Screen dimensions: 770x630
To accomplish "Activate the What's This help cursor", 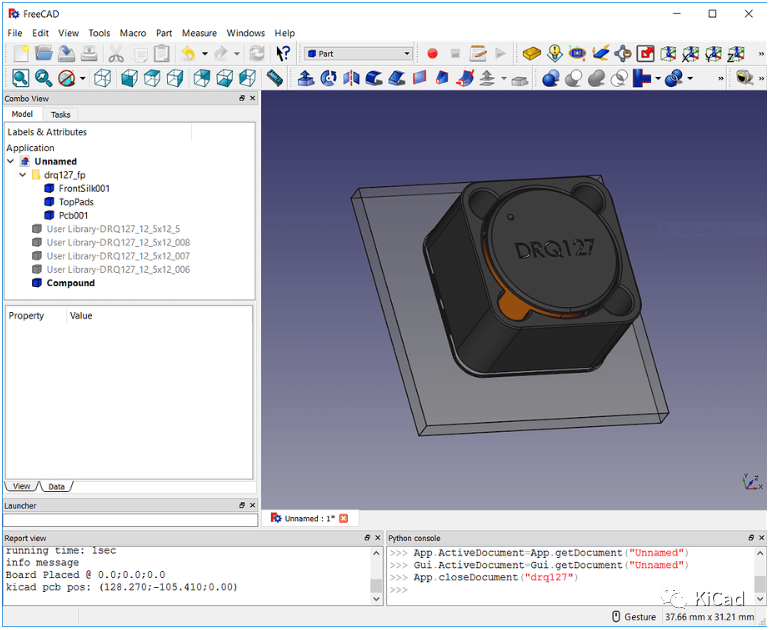I will pyautogui.click(x=283, y=54).
